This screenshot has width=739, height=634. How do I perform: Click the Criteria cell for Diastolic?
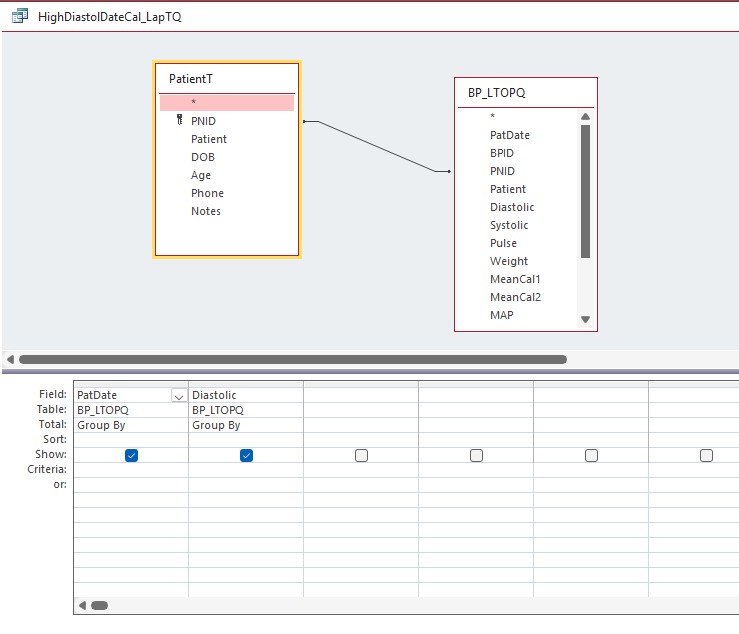(x=246, y=470)
